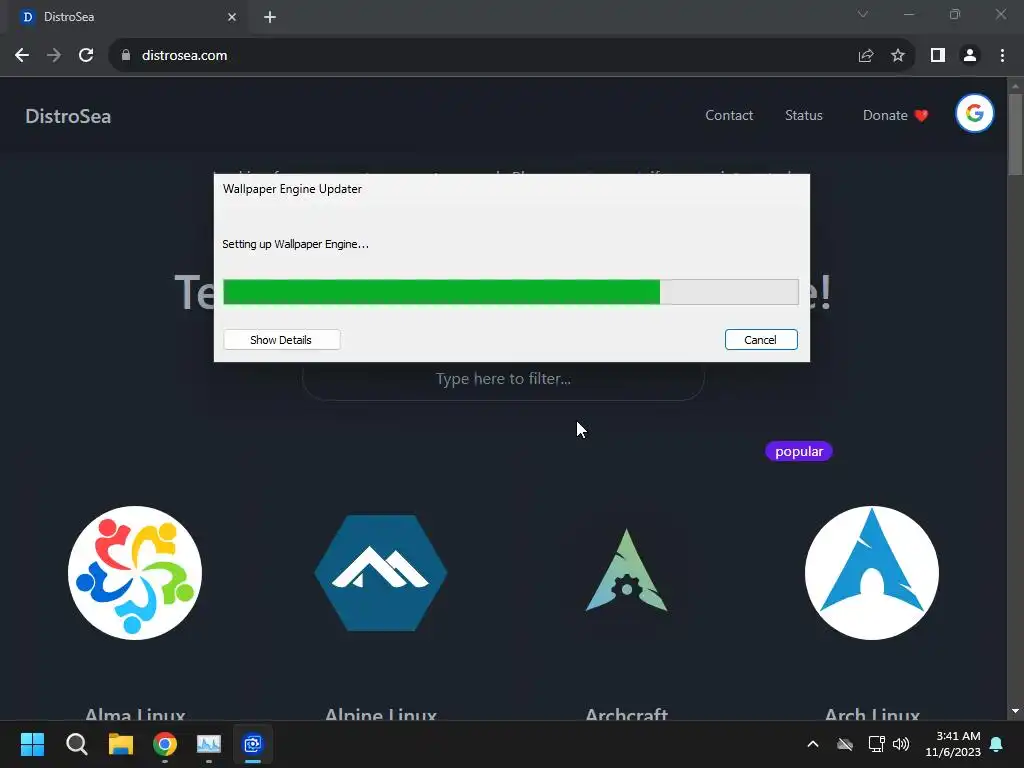Click the browser back arrow
Screen dimensions: 1024x768
pyautogui.click(x=22, y=56)
